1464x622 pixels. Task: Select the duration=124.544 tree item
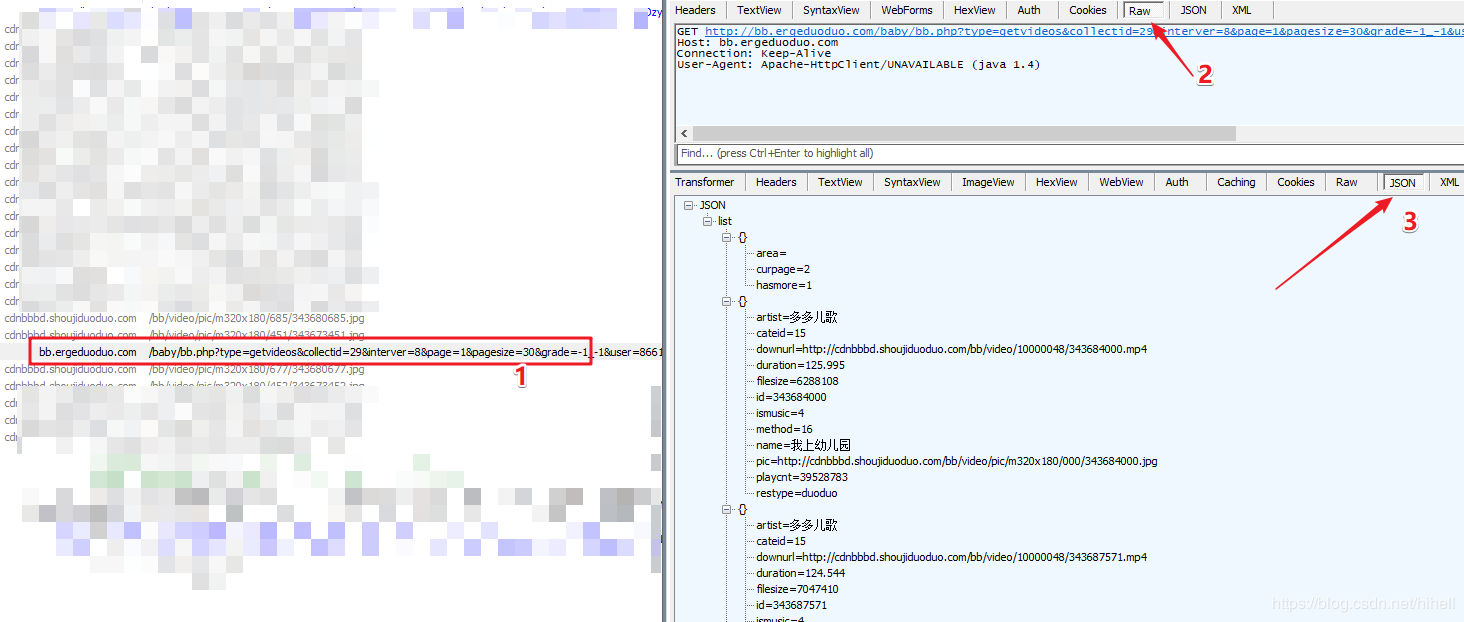[x=801, y=573]
